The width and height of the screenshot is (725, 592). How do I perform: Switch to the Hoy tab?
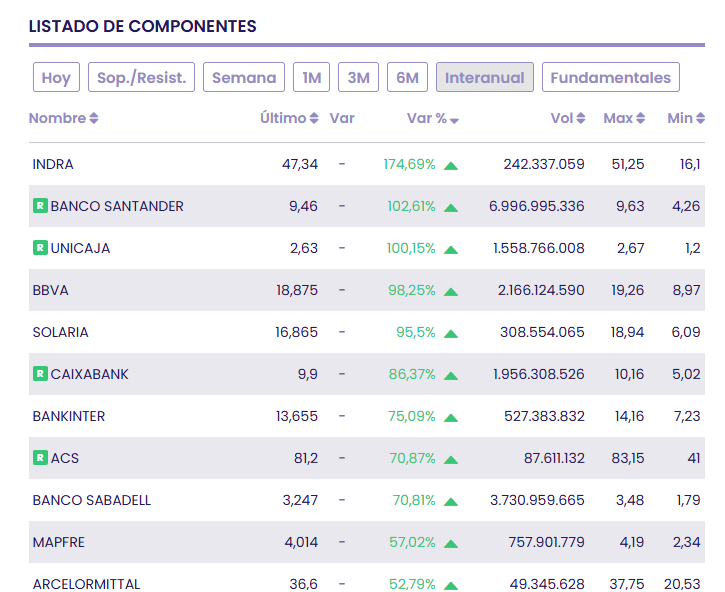coord(56,77)
